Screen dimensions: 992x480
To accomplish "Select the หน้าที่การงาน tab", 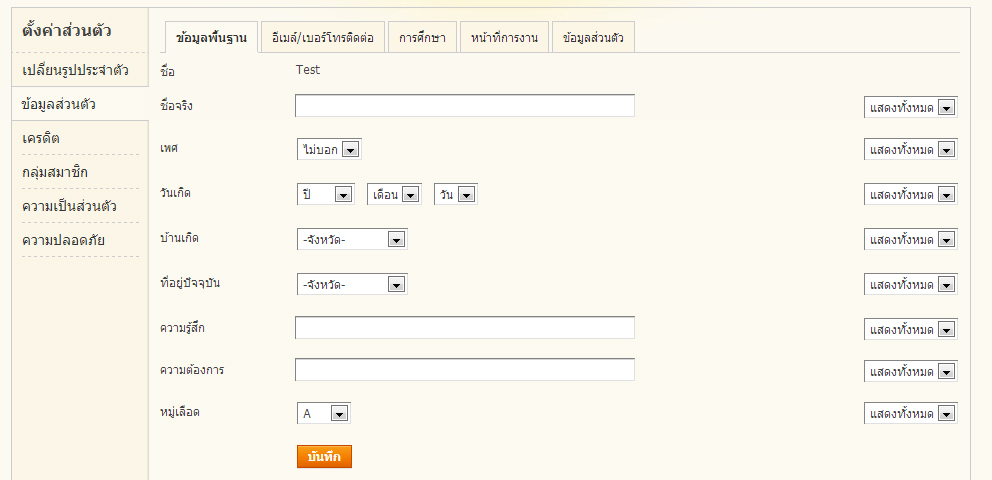I will click(504, 38).
